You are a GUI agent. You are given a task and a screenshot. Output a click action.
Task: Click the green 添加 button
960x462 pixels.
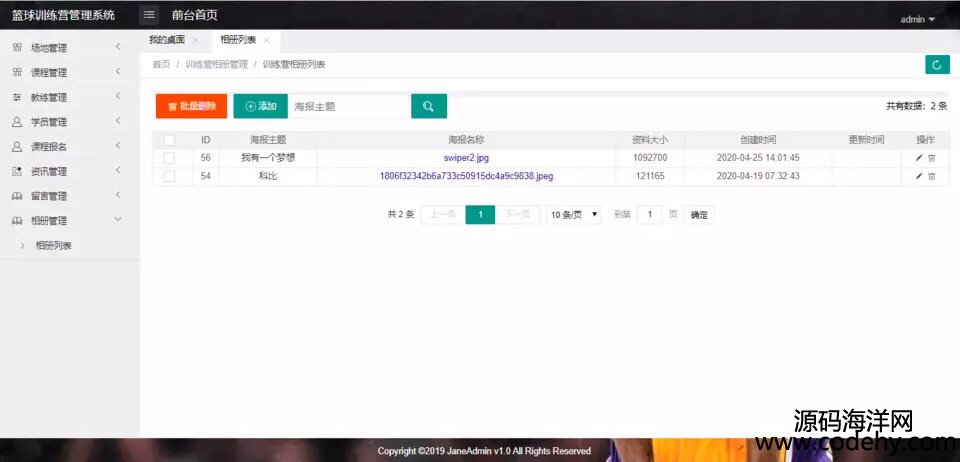click(x=261, y=106)
